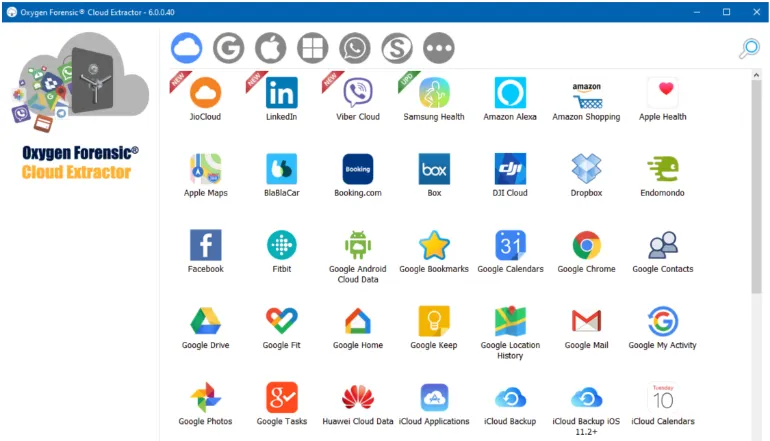Select Fitbit service
Image resolution: width=770 pixels, height=441 pixels.
click(281, 251)
